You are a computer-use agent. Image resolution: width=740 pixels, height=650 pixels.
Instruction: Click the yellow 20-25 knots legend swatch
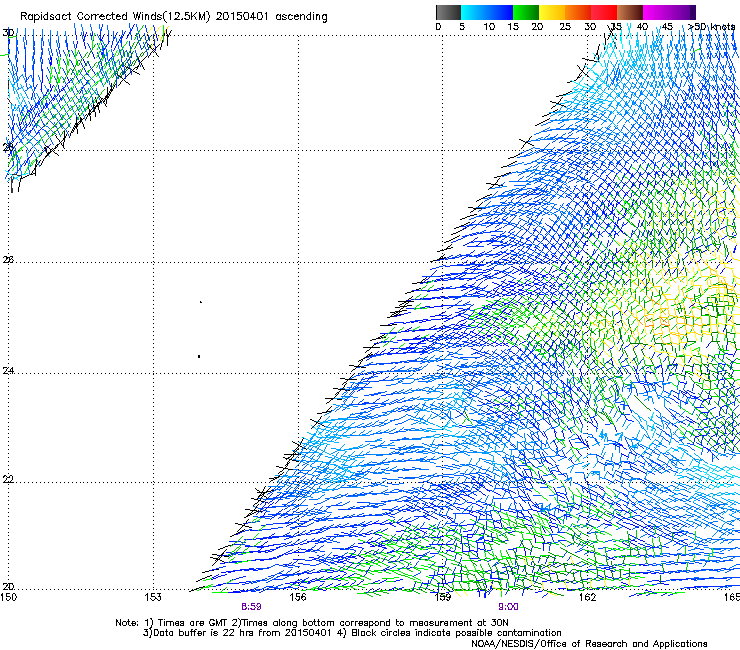[552, 12]
